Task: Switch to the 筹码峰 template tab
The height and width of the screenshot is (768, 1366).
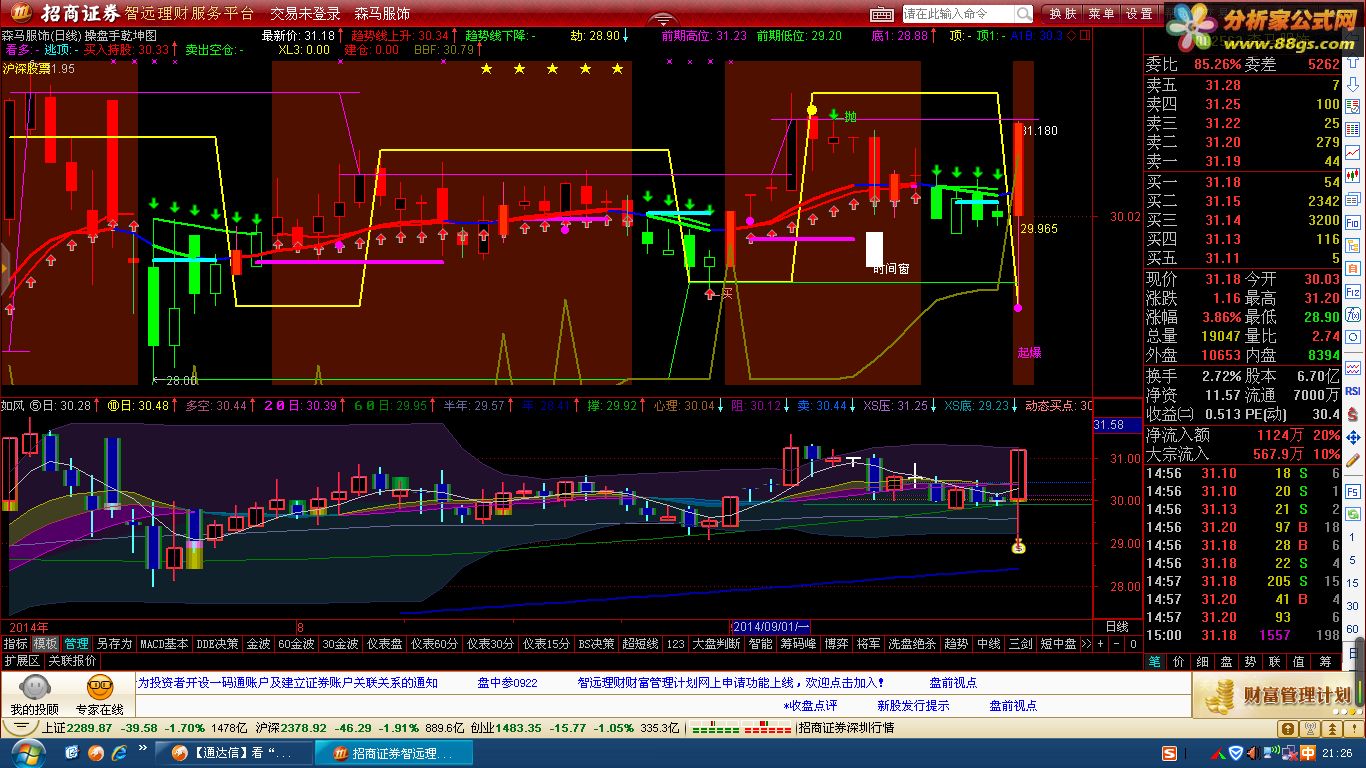Action: click(798, 644)
